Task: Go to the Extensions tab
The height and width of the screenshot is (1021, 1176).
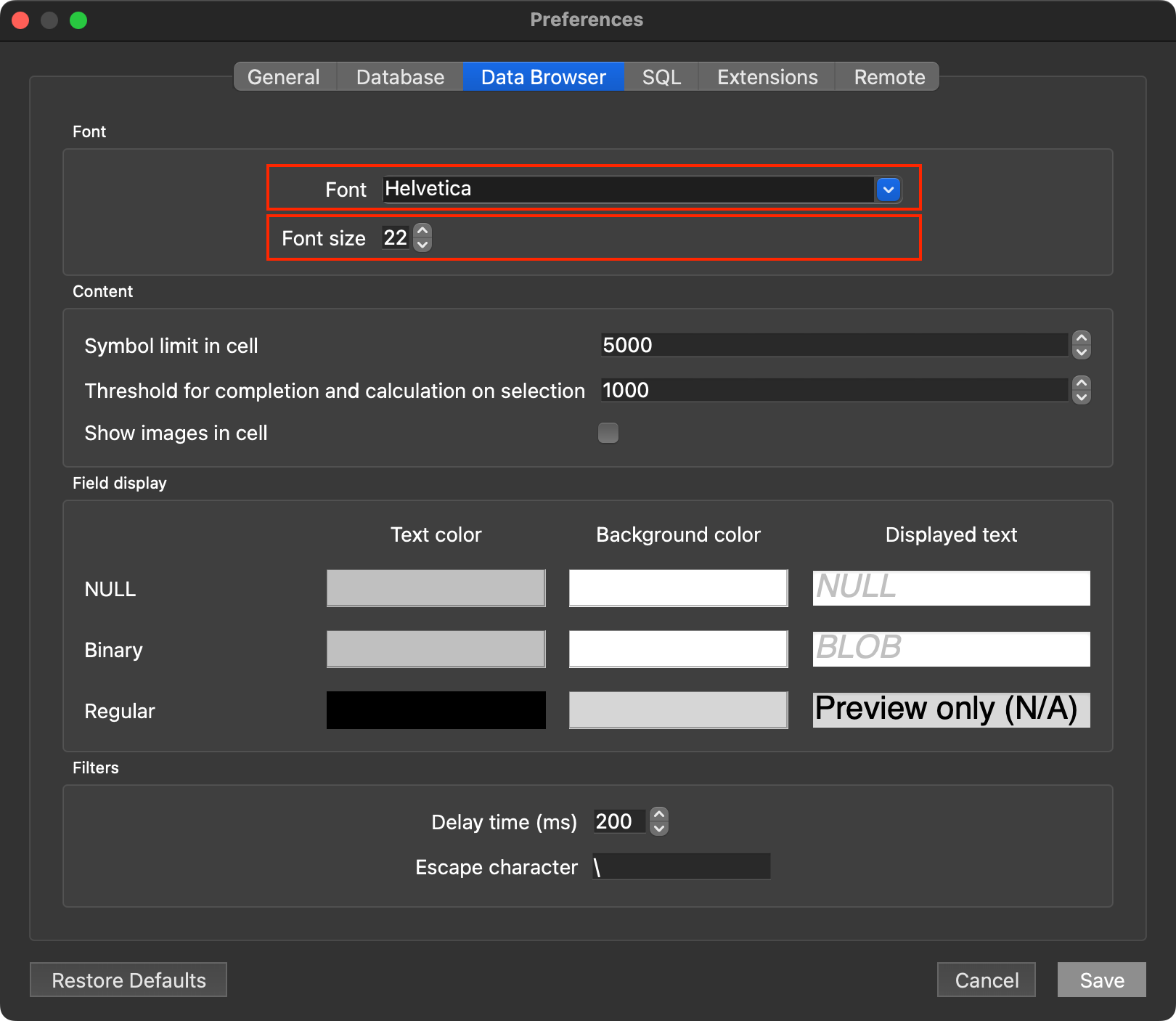Action: pos(767,77)
